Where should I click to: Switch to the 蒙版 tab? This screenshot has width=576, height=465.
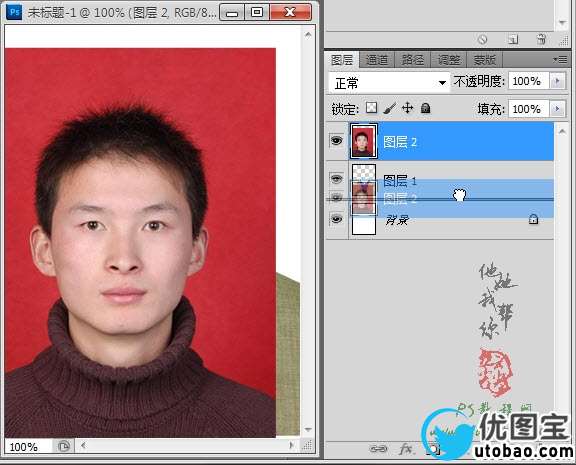pyautogui.click(x=484, y=60)
